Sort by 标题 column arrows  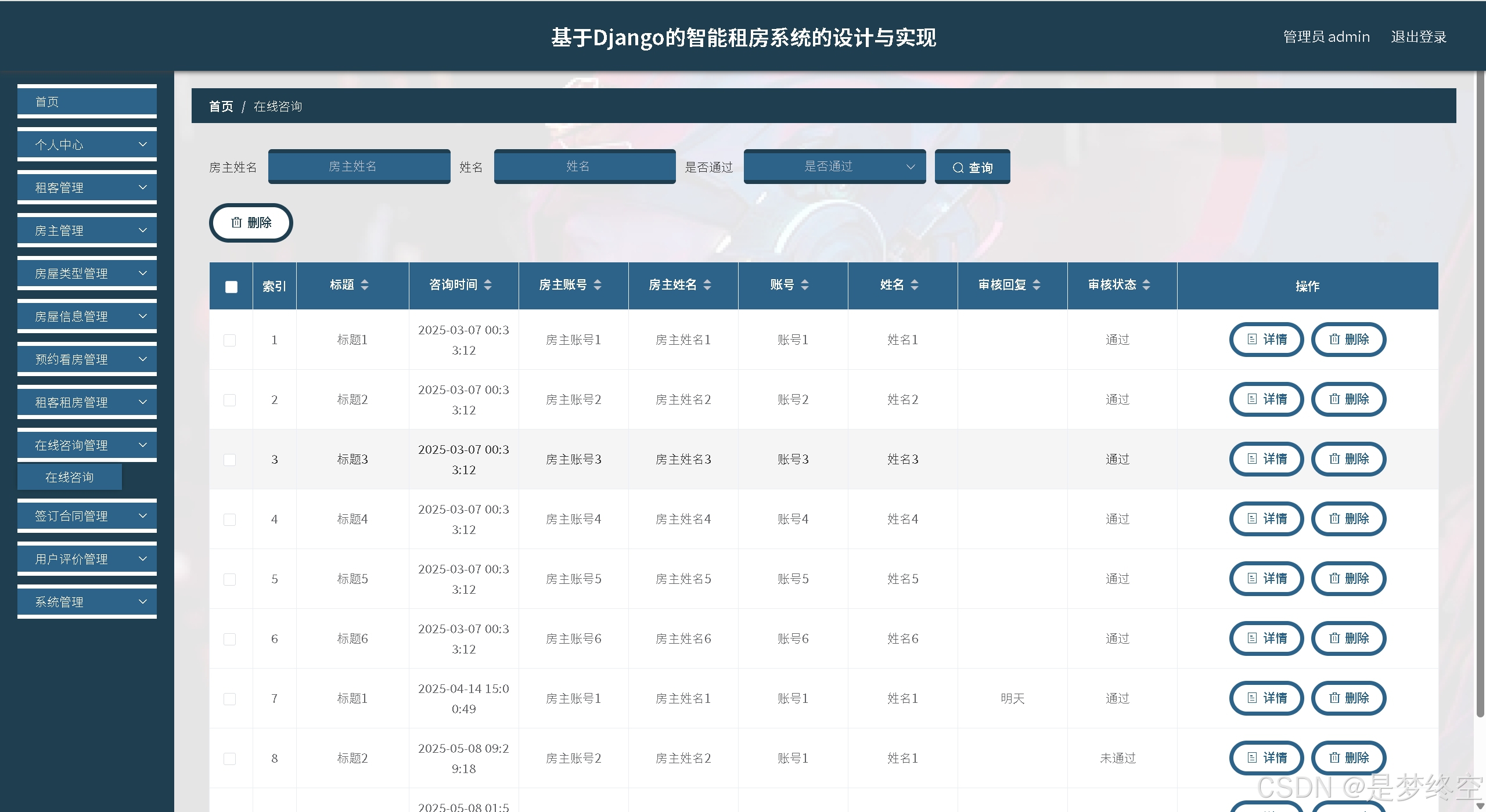365,284
